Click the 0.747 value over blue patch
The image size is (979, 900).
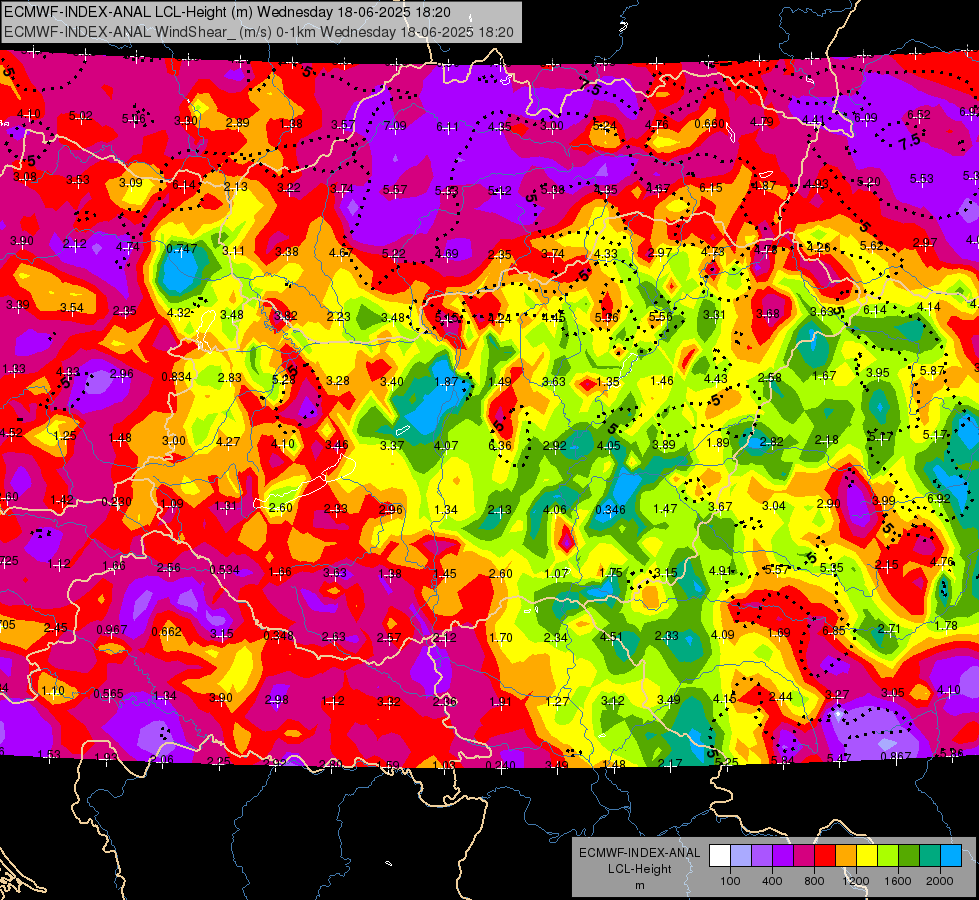182,249
